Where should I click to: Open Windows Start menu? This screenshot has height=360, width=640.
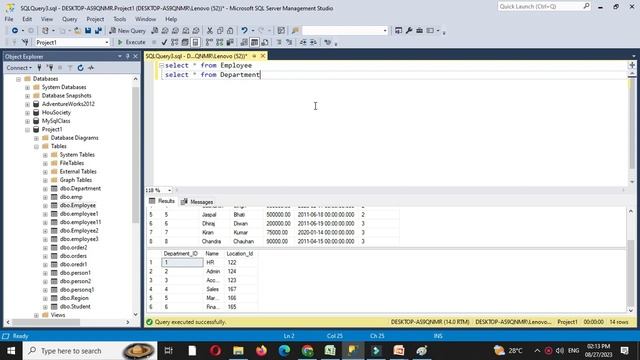[11, 351]
